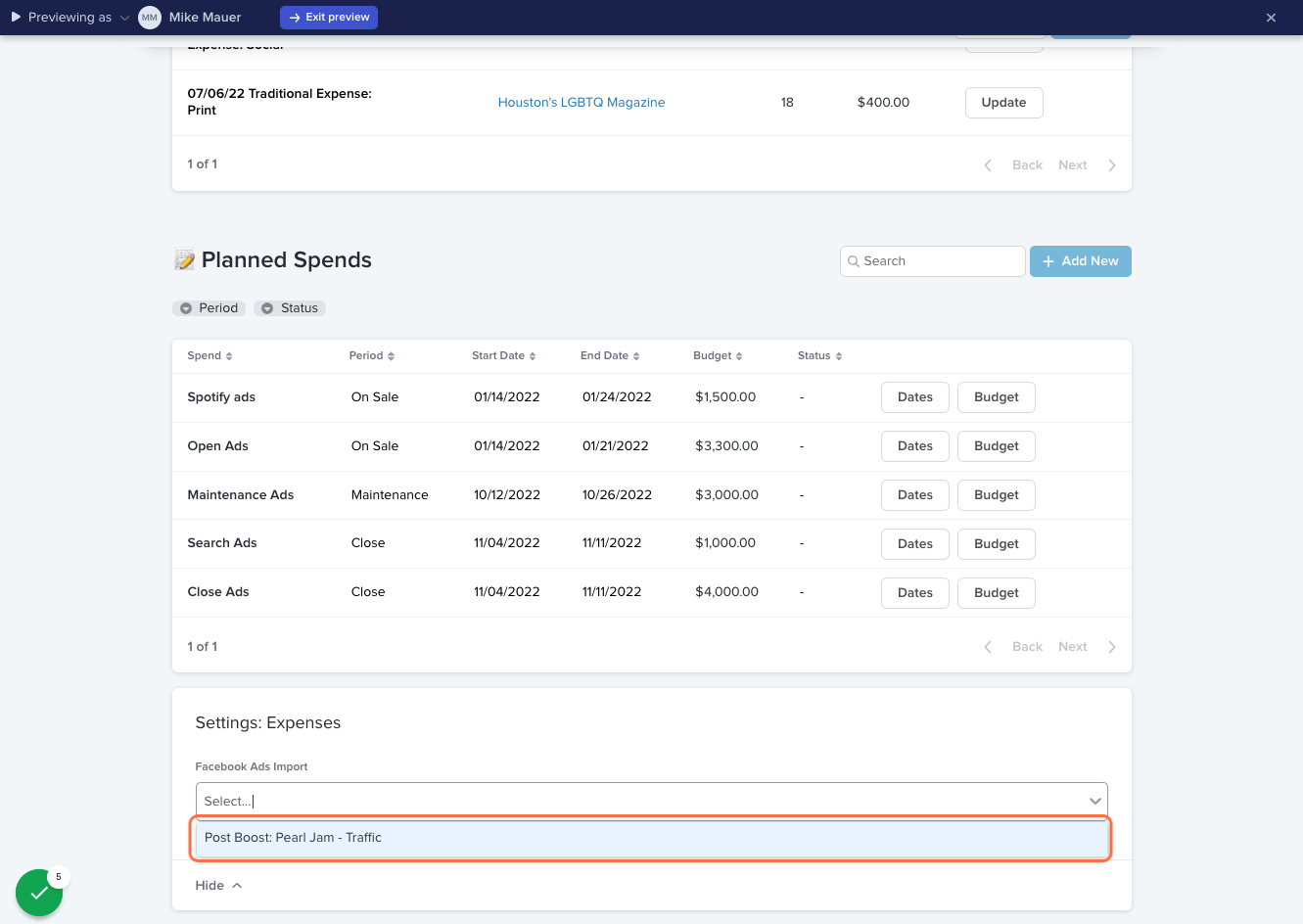Click the MM avatar of Mike Mauer

(150, 18)
